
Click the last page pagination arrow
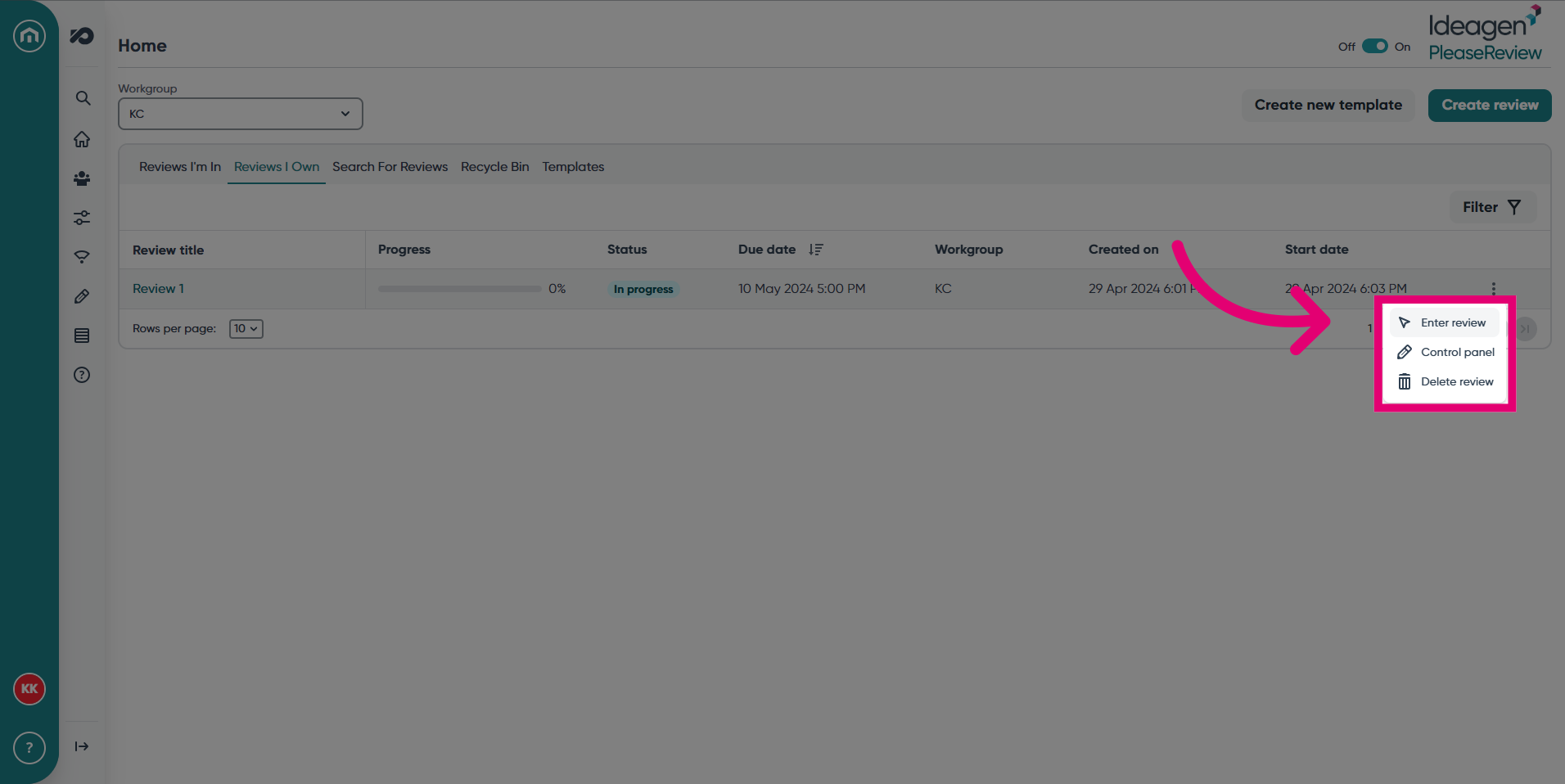click(x=1525, y=329)
